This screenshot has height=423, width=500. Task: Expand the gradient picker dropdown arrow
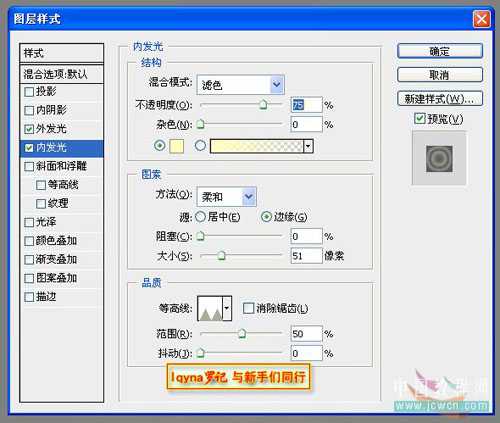(x=308, y=146)
